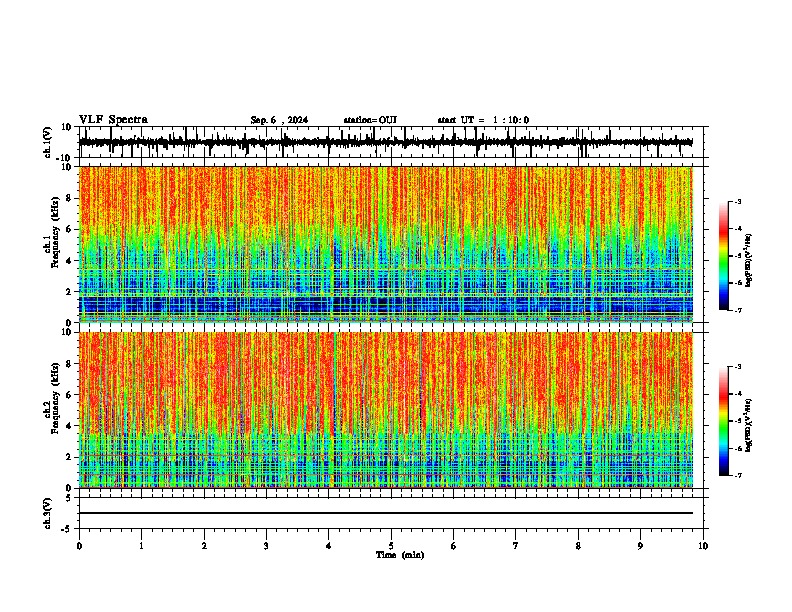Image resolution: width=792 pixels, height=612 pixels.
Task: Click the "-3" tick on ch.1 color bar
Action: point(738,202)
